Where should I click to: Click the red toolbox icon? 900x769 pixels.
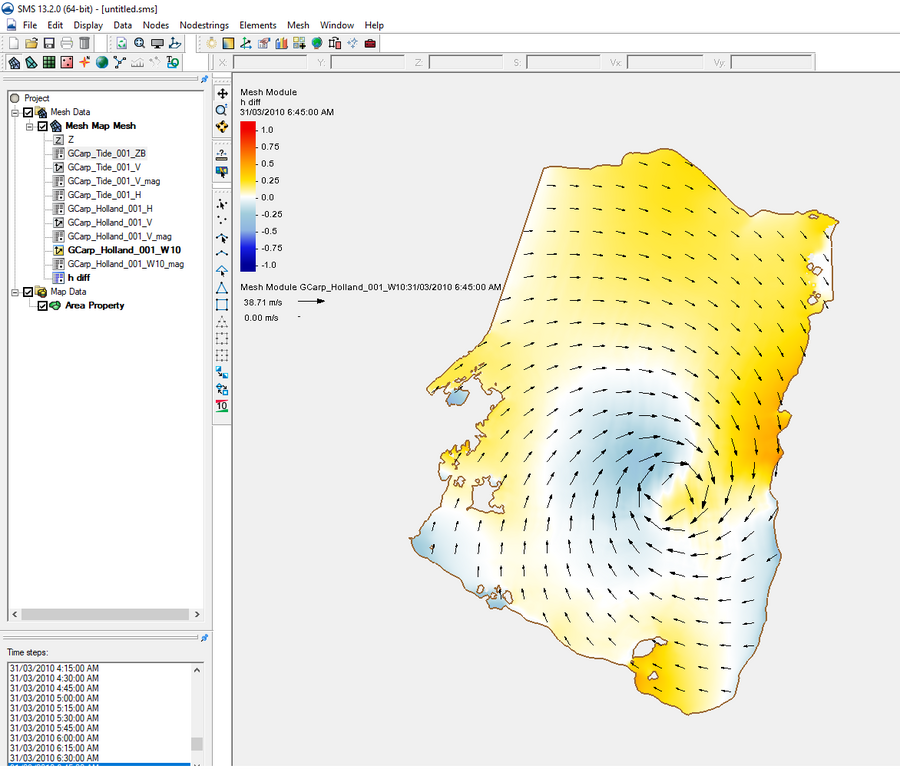click(370, 43)
